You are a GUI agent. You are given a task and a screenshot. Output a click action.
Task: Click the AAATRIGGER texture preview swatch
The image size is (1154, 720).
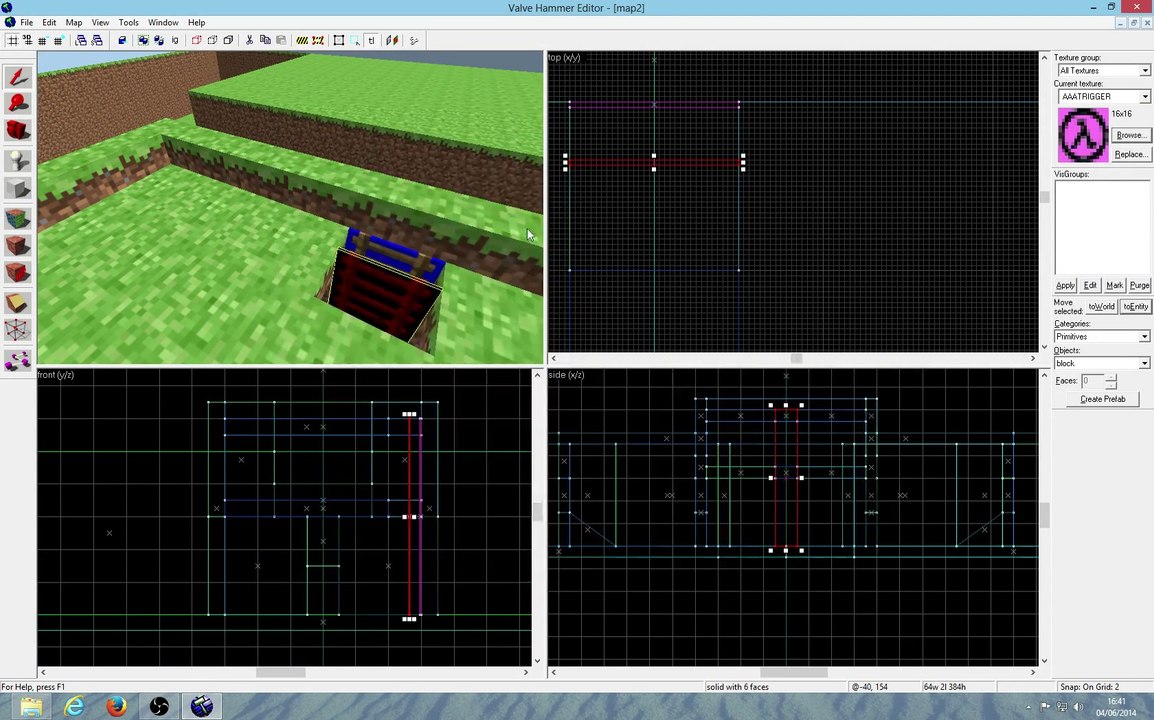(x=1083, y=135)
